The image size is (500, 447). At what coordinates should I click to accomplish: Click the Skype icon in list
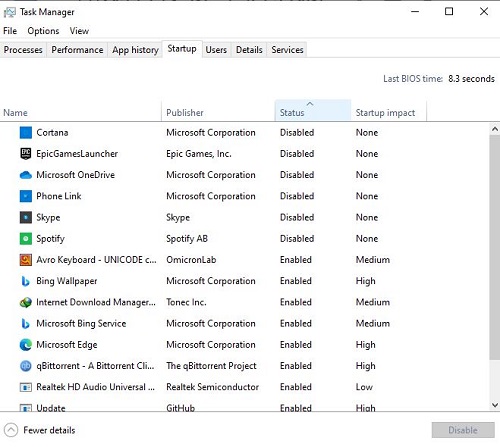[x=26, y=217]
